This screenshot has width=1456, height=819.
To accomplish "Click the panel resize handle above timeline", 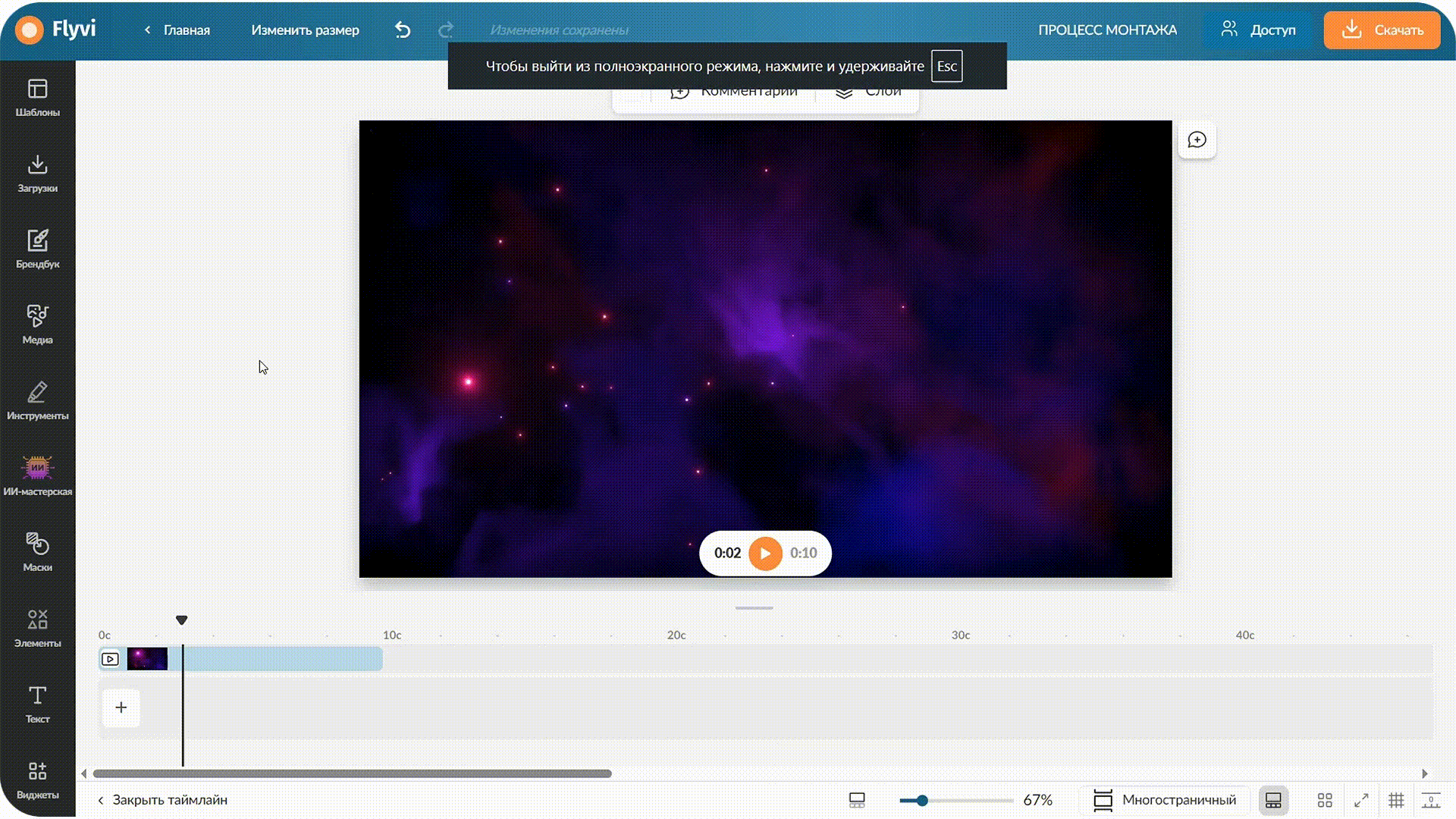I will [754, 608].
